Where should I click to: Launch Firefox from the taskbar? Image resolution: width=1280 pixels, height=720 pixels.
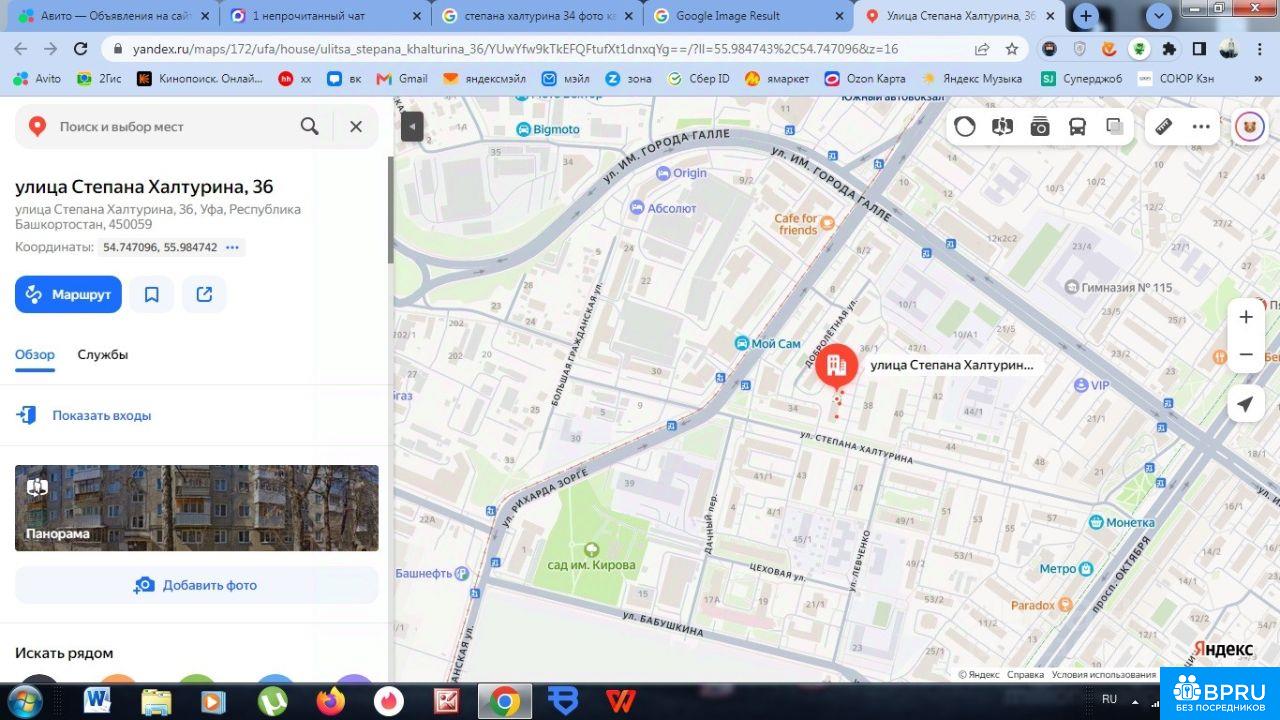pos(330,701)
